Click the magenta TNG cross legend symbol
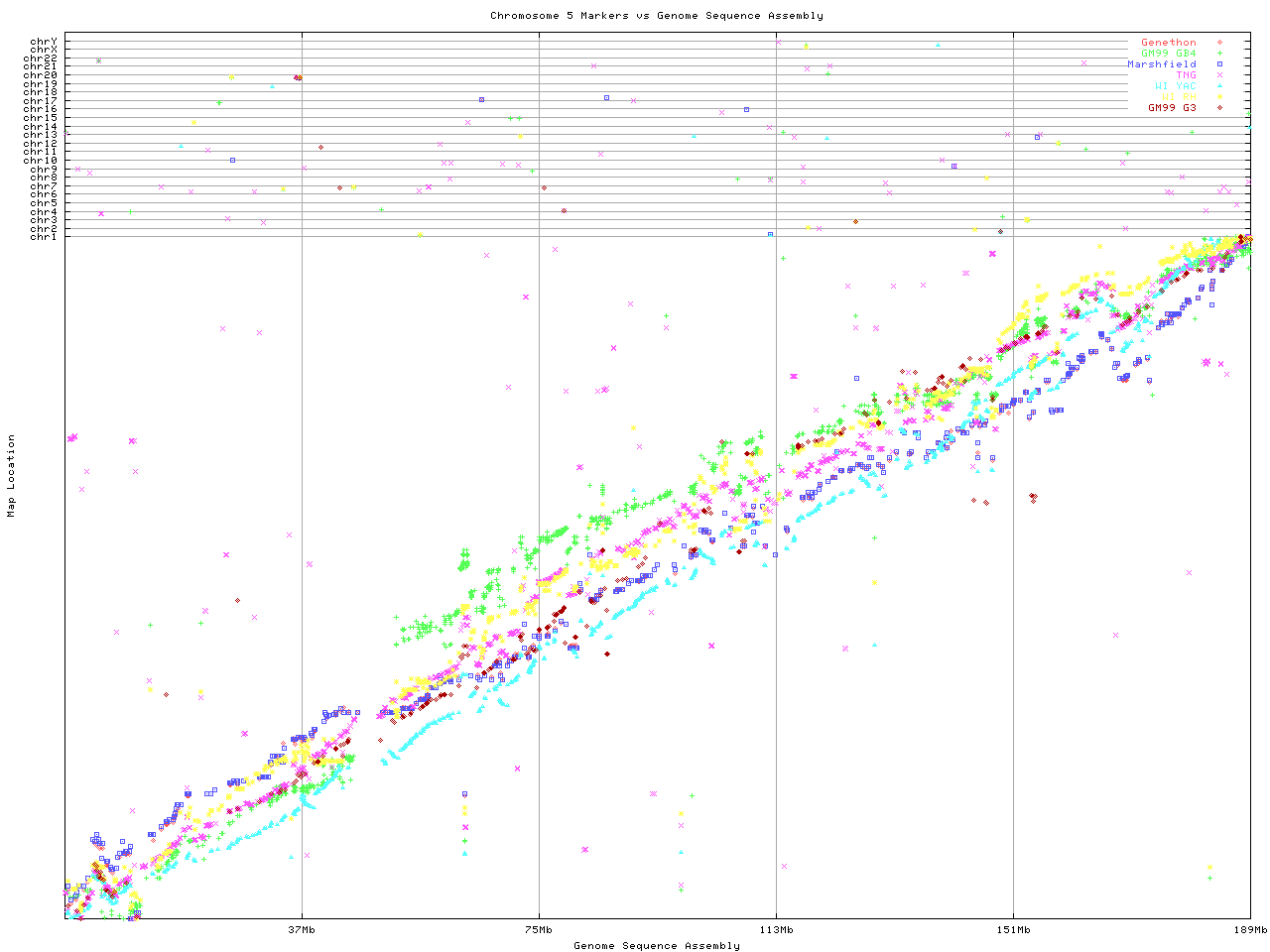 tap(1219, 75)
